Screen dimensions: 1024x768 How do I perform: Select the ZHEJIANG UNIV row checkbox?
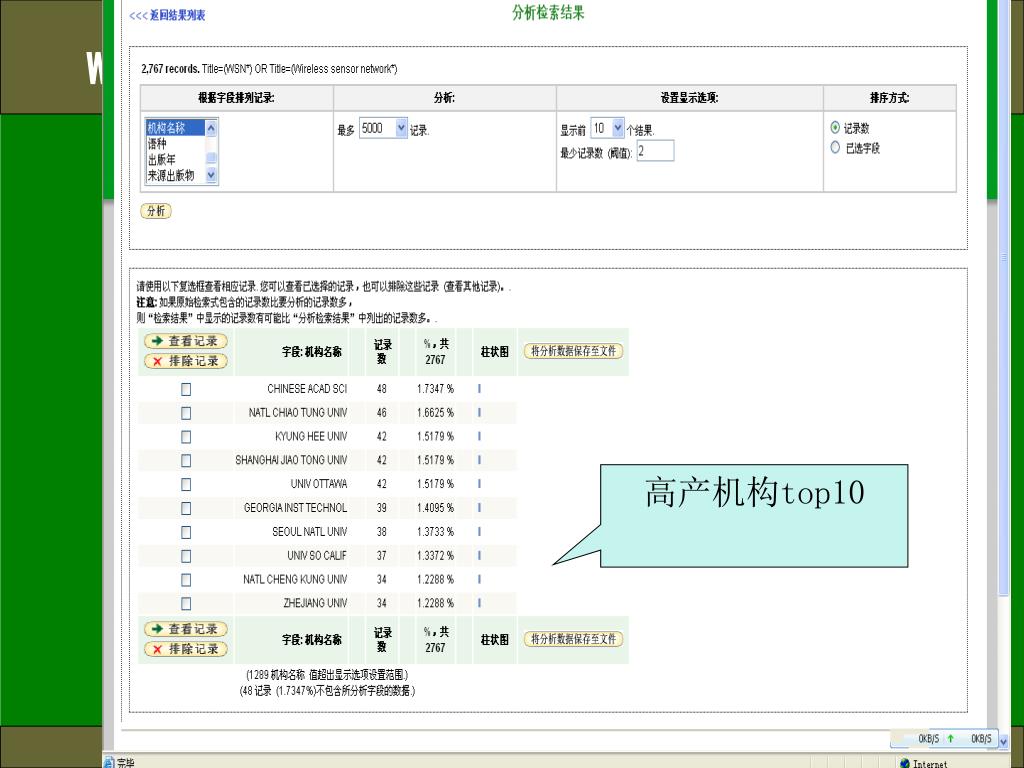[186, 603]
